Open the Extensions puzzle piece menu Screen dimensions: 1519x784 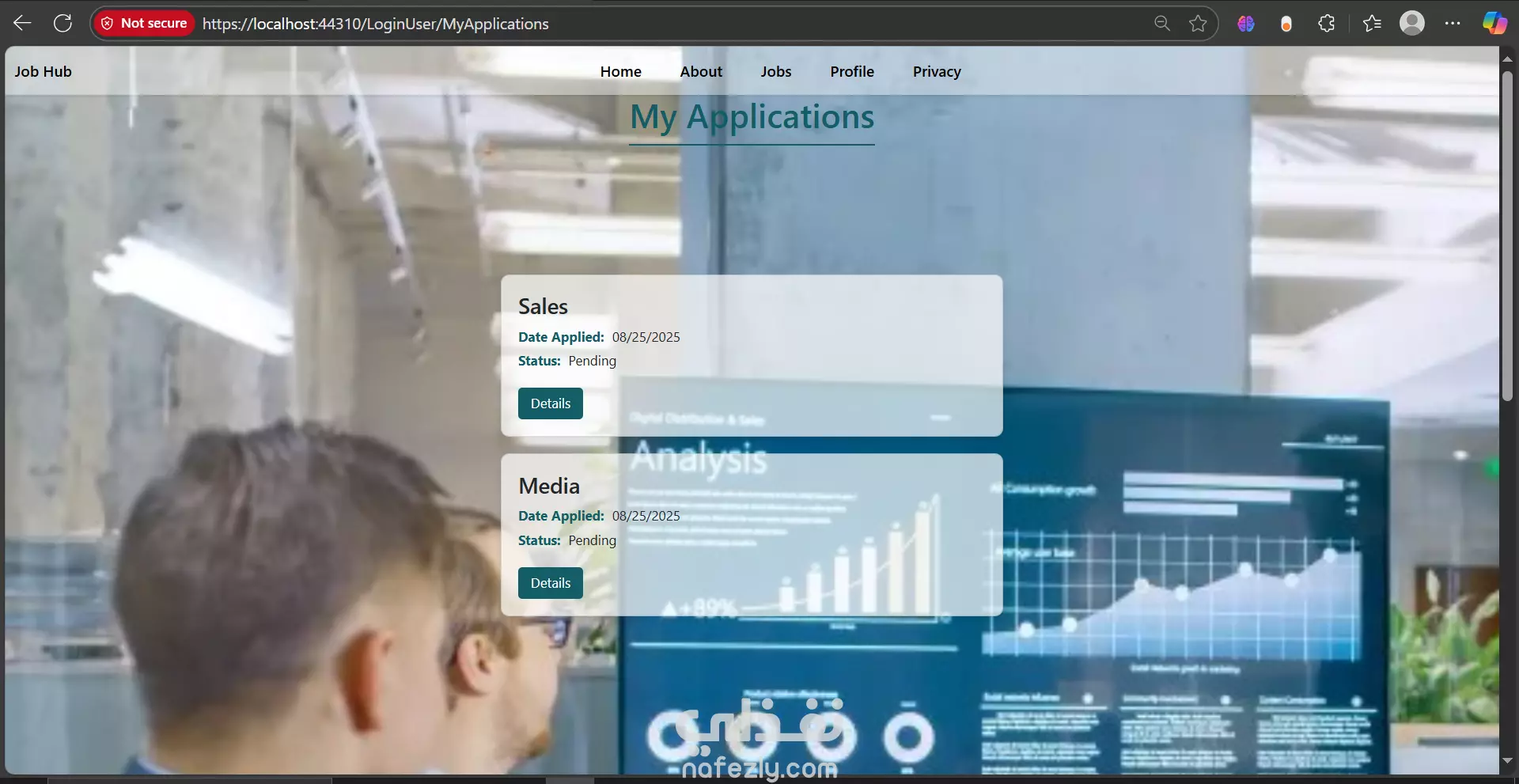pos(1327,24)
